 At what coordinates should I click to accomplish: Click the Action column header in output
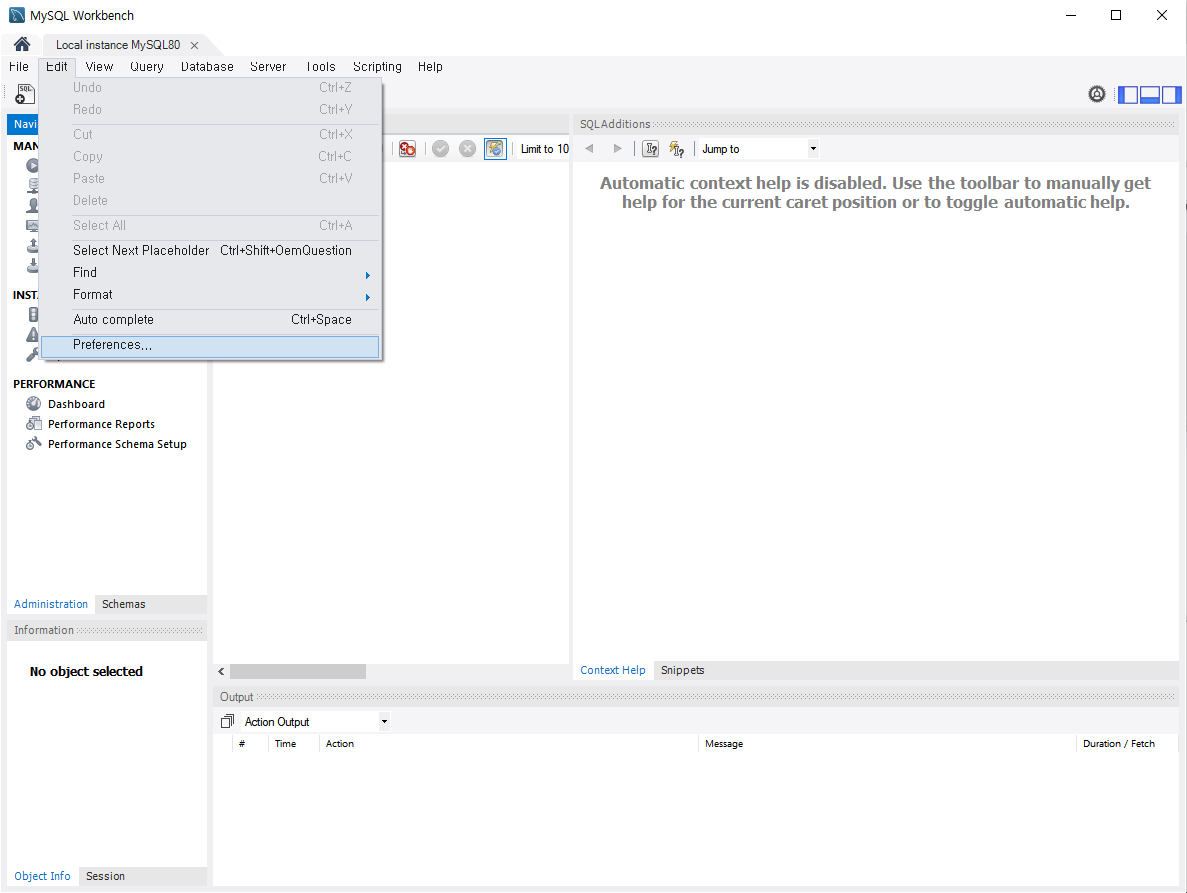[509, 744]
